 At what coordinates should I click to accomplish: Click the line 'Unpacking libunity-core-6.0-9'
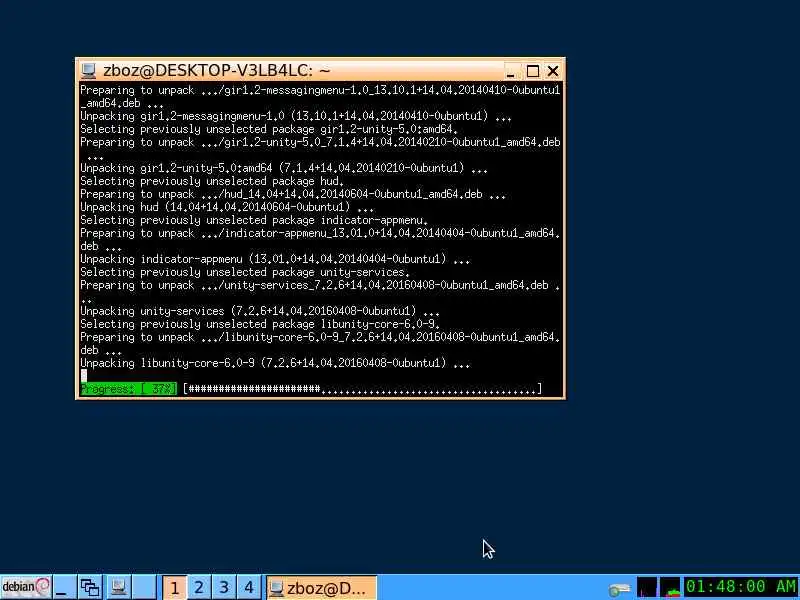pyautogui.click(x=275, y=363)
